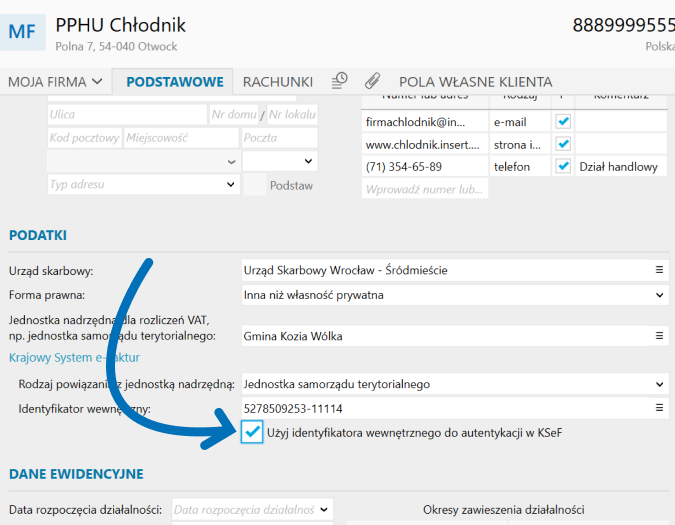Switch to the RACHUNKI tab
The width and height of the screenshot is (675, 525).
coord(277,82)
